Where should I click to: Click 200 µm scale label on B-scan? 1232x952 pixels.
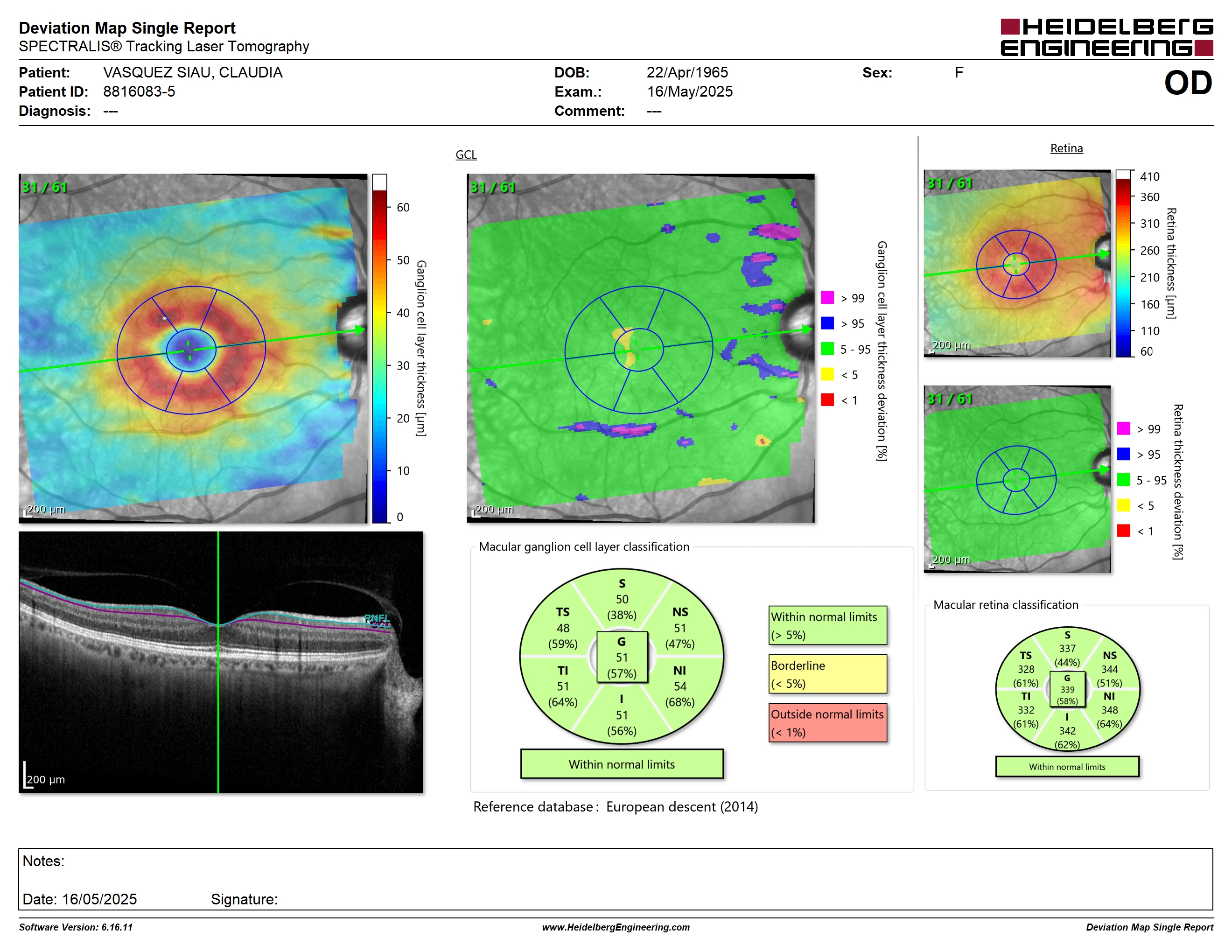(x=45, y=779)
